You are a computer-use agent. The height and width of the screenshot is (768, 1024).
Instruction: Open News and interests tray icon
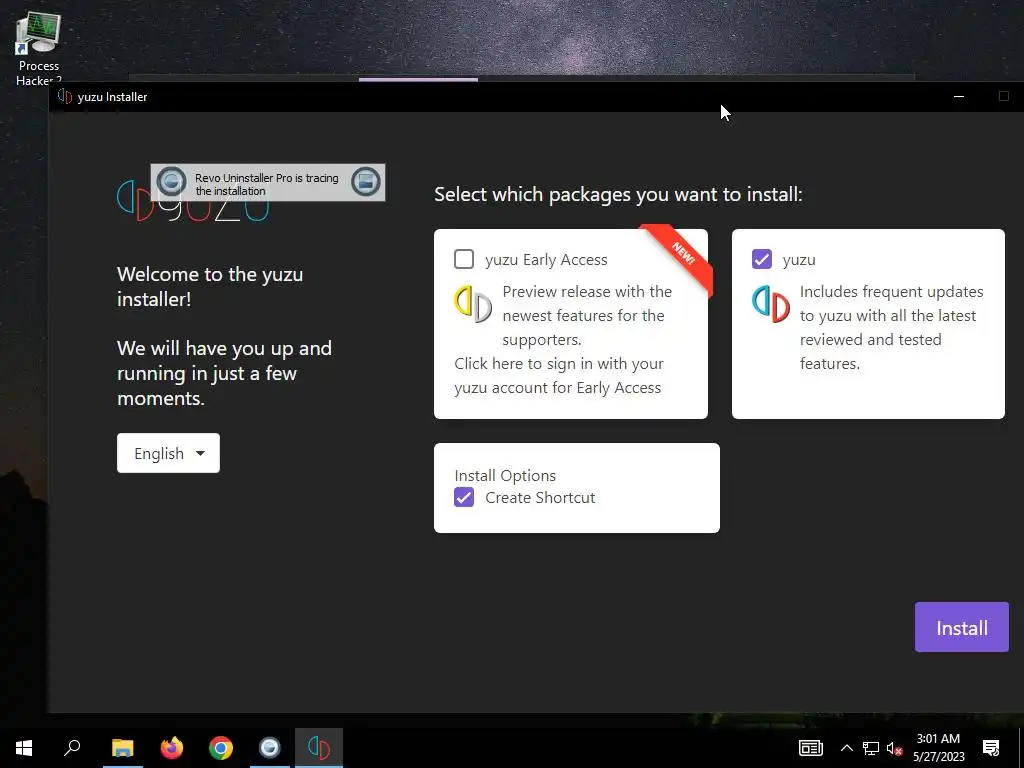click(x=810, y=748)
